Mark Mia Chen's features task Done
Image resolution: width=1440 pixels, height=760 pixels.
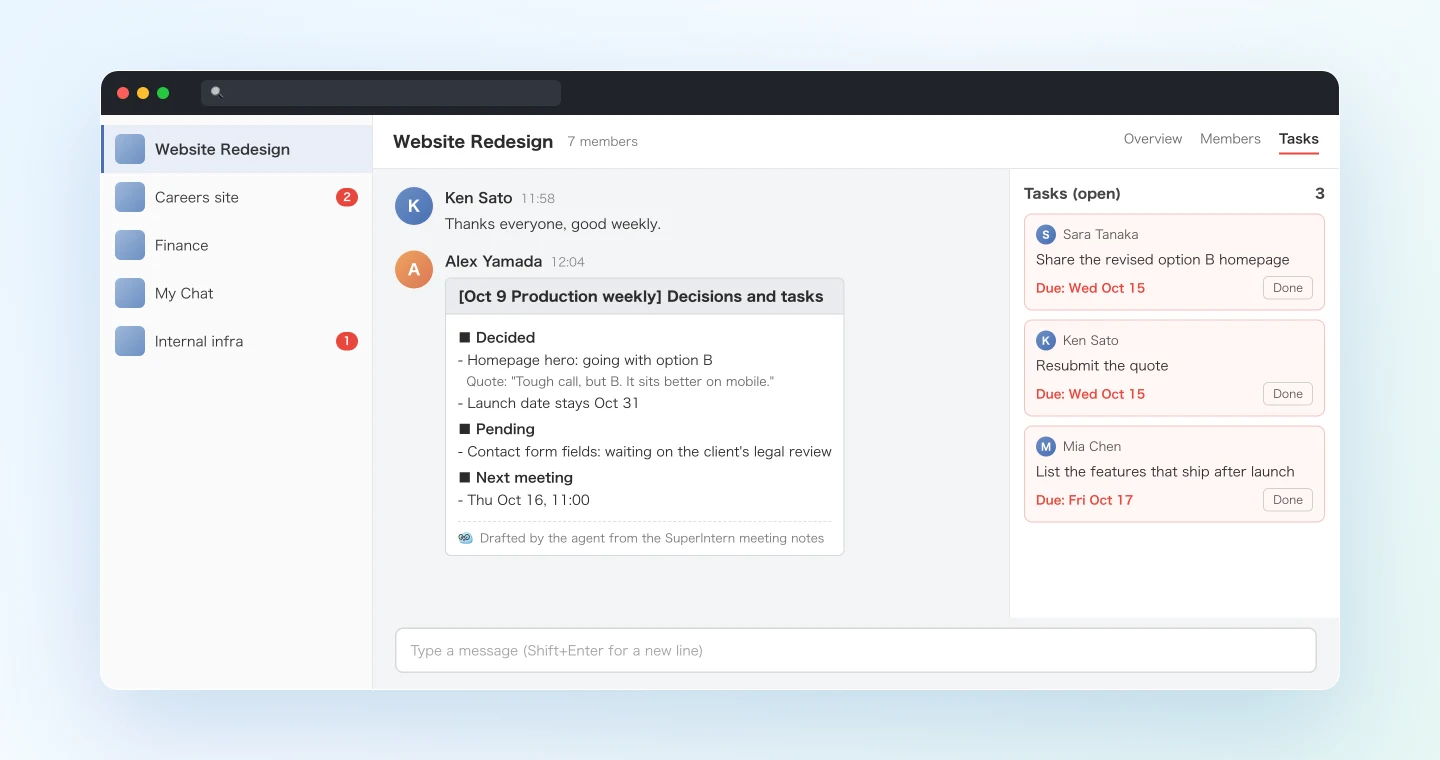coord(1288,500)
